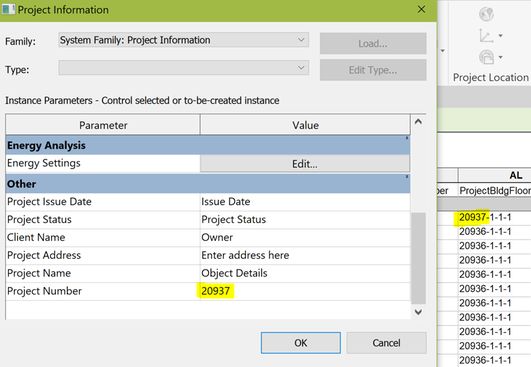531x367 pixels.
Task: Click the Position icon in Project Location panel
Action: click(x=486, y=57)
